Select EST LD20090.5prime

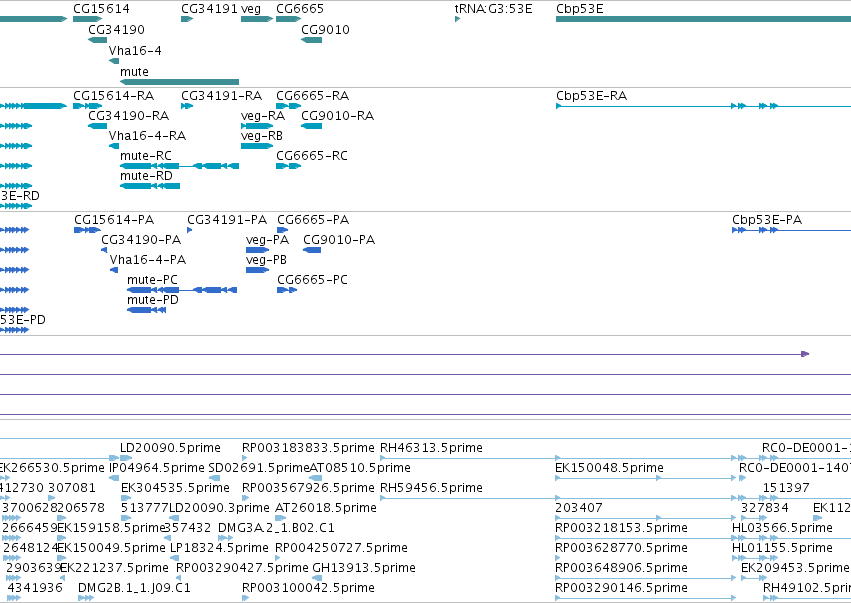coord(170,448)
